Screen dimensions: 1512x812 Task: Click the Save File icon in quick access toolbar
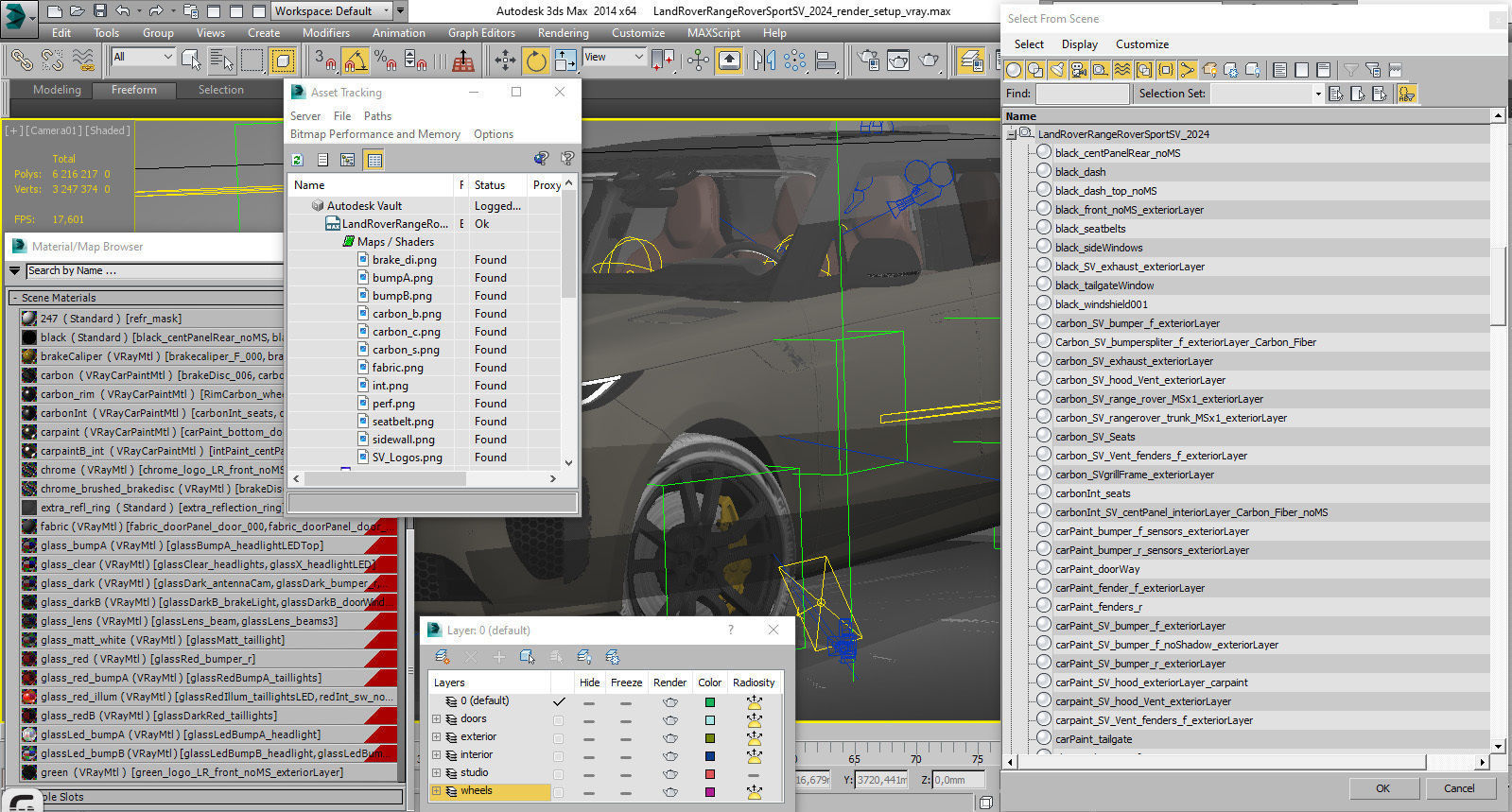tap(100, 11)
